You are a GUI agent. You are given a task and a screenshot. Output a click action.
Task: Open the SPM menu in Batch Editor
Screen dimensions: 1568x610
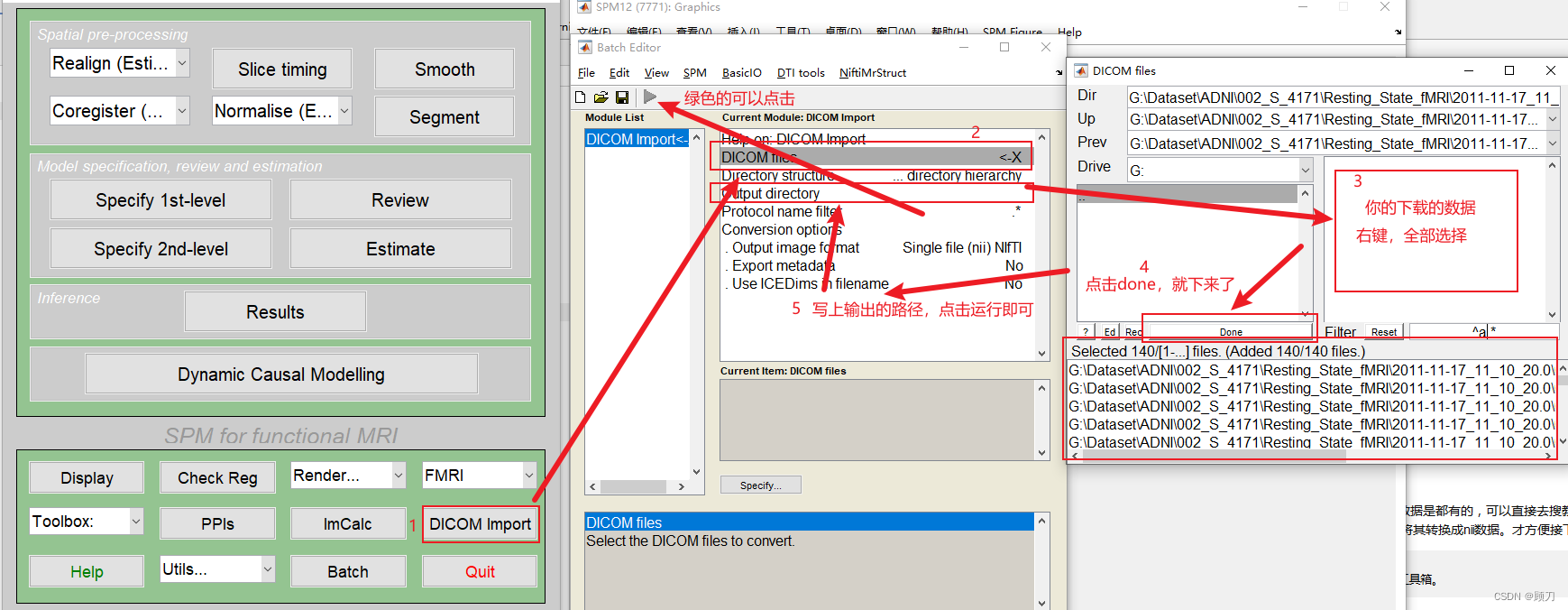click(x=694, y=72)
